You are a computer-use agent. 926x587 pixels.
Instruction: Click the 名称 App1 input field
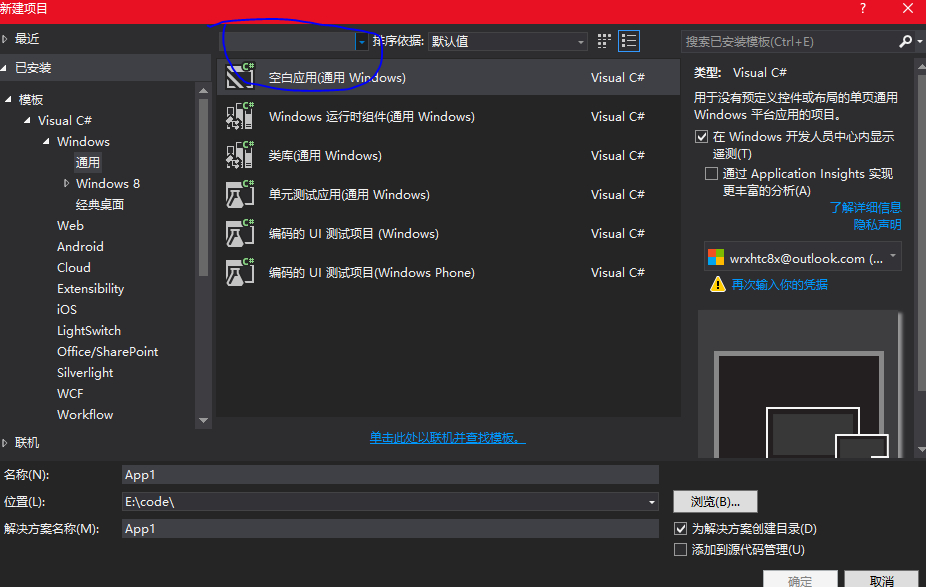(x=390, y=475)
